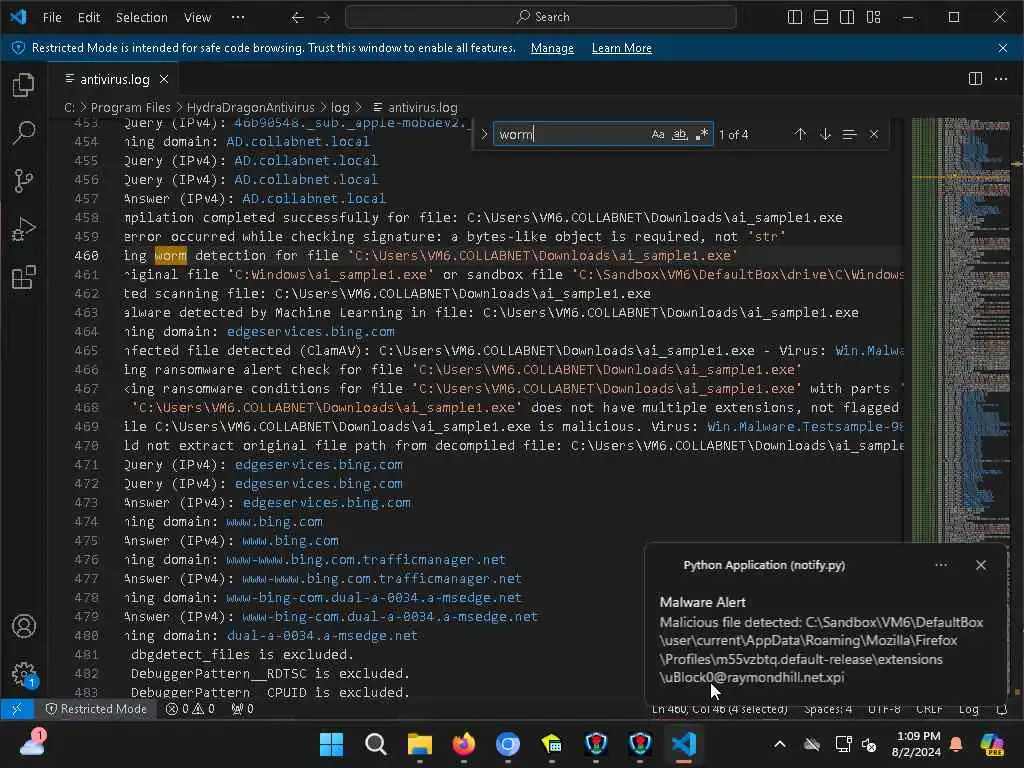
Task: Open the Extensions view
Action: 24,278
